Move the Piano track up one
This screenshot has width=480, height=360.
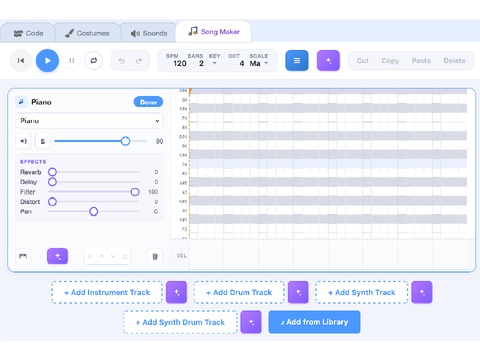[102, 256]
